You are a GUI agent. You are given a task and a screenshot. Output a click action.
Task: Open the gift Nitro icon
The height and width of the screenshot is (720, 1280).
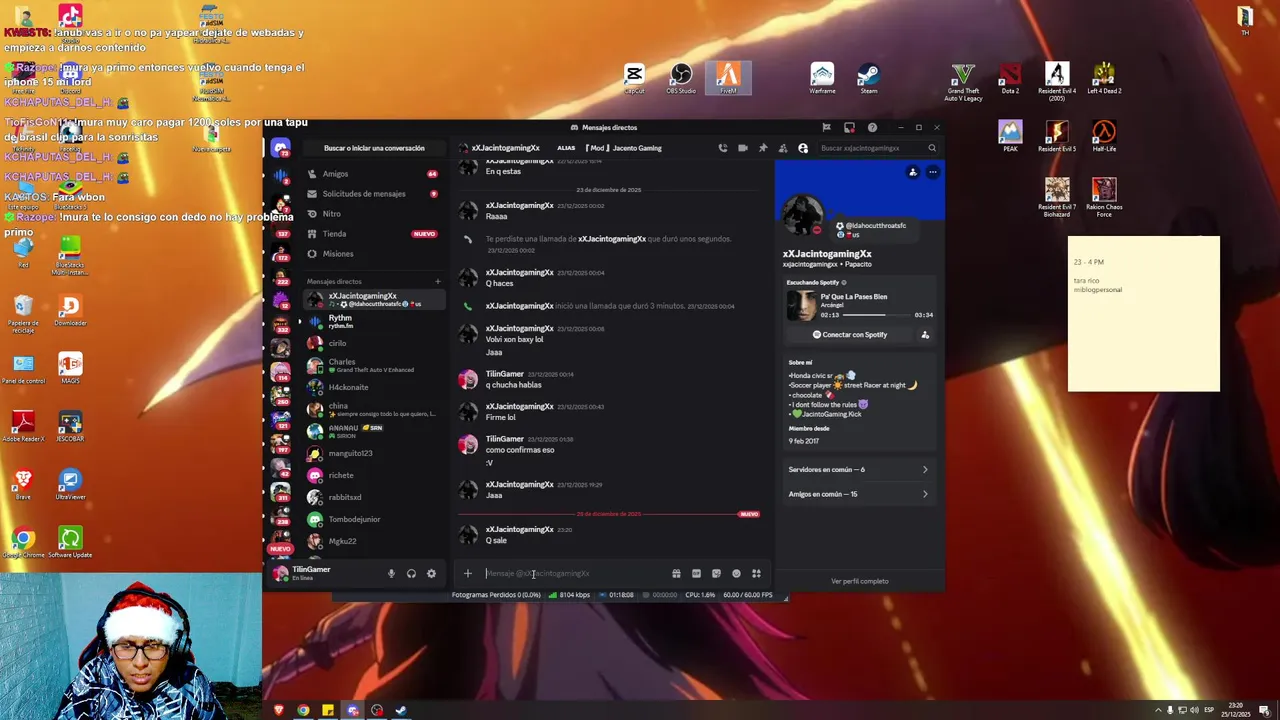[676, 574]
